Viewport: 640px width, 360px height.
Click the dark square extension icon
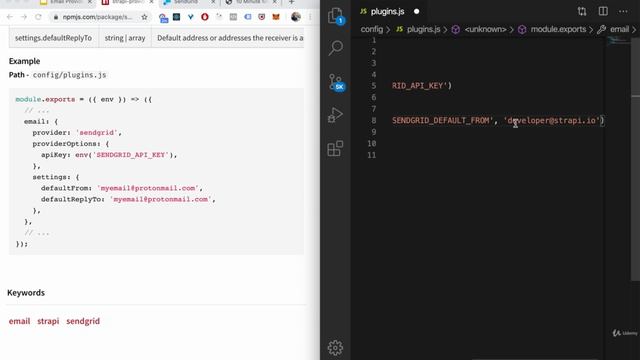pyautogui.click(x=176, y=17)
